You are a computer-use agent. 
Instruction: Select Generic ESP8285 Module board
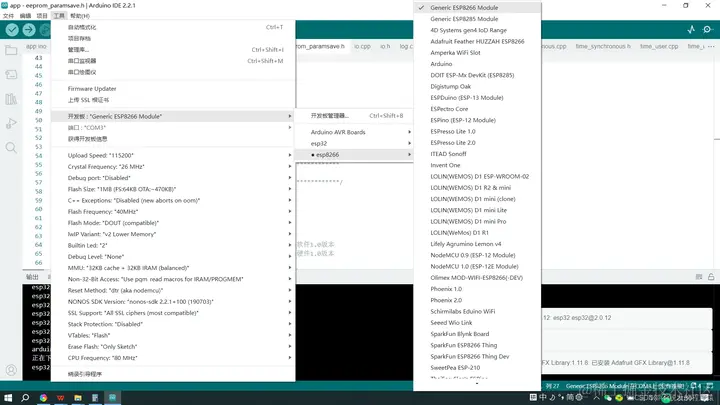pyautogui.click(x=477, y=19)
